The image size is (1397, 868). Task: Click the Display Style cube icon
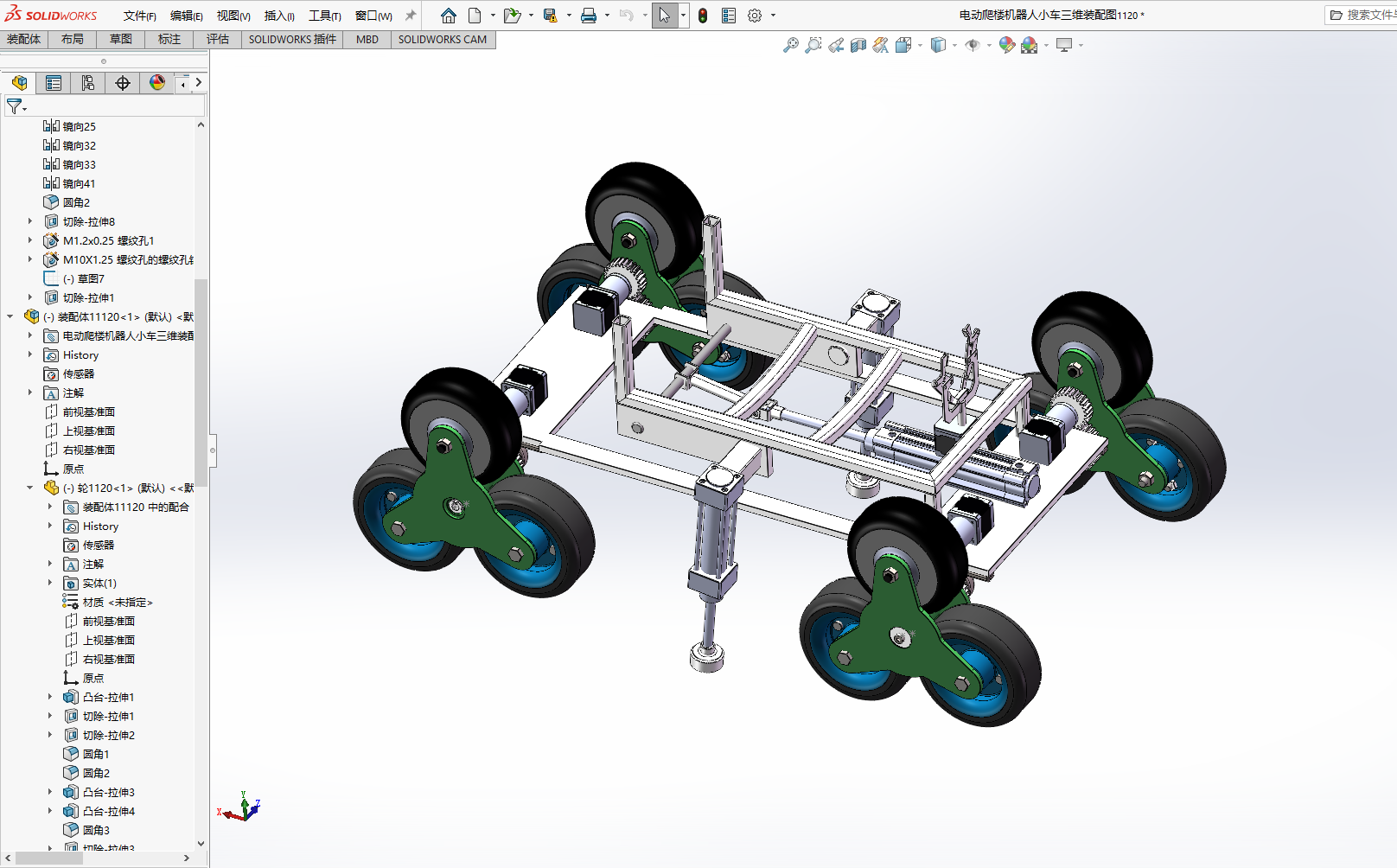pyautogui.click(x=938, y=45)
